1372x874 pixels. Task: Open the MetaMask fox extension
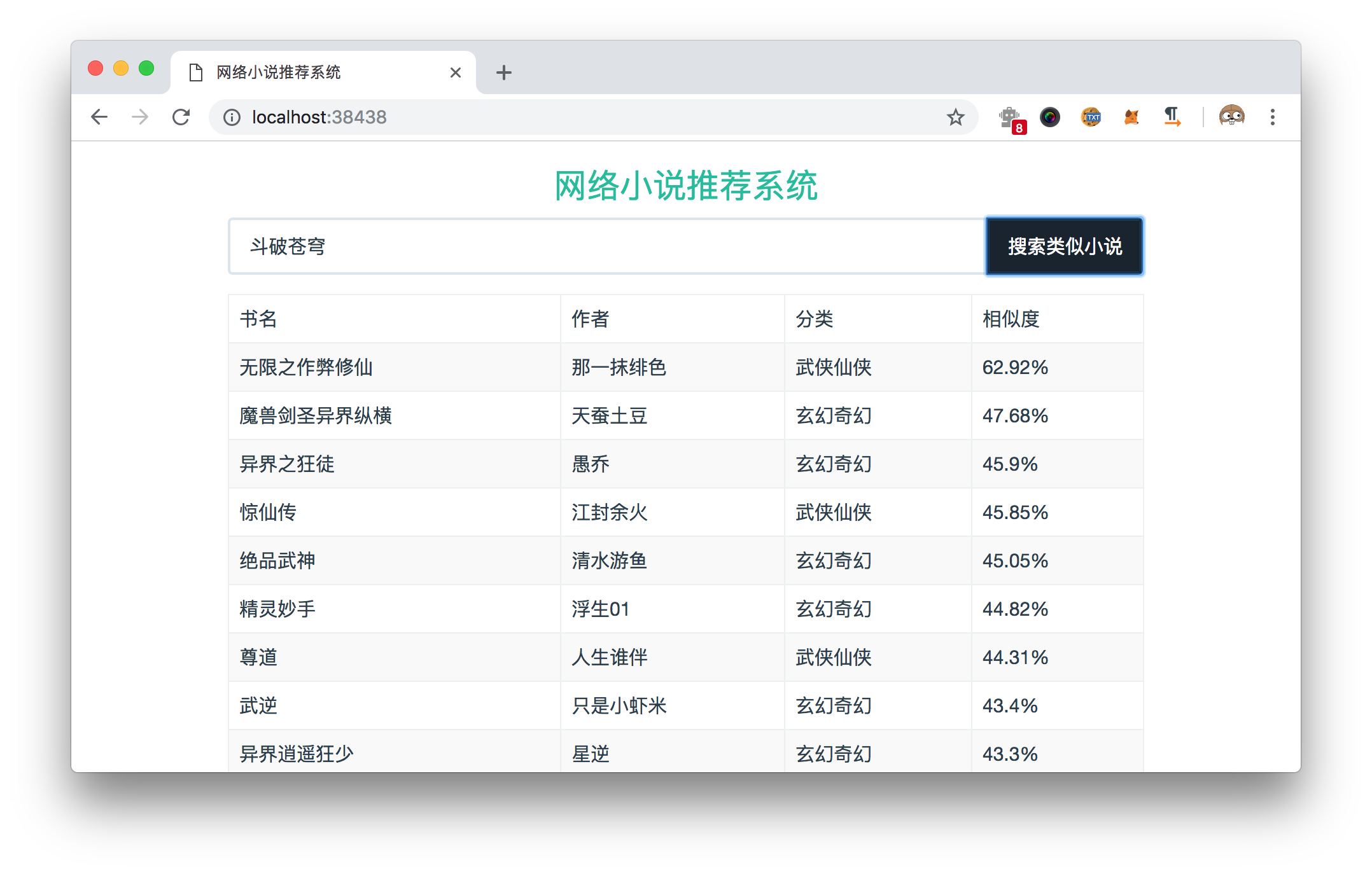coord(1131,117)
